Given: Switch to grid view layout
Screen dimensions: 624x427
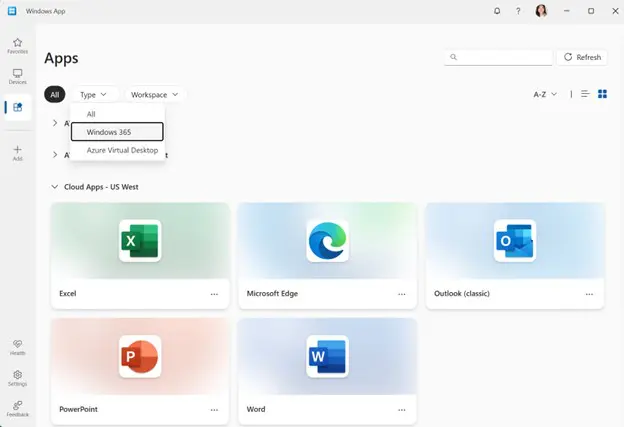Looking at the screenshot, I should pyautogui.click(x=602, y=94).
